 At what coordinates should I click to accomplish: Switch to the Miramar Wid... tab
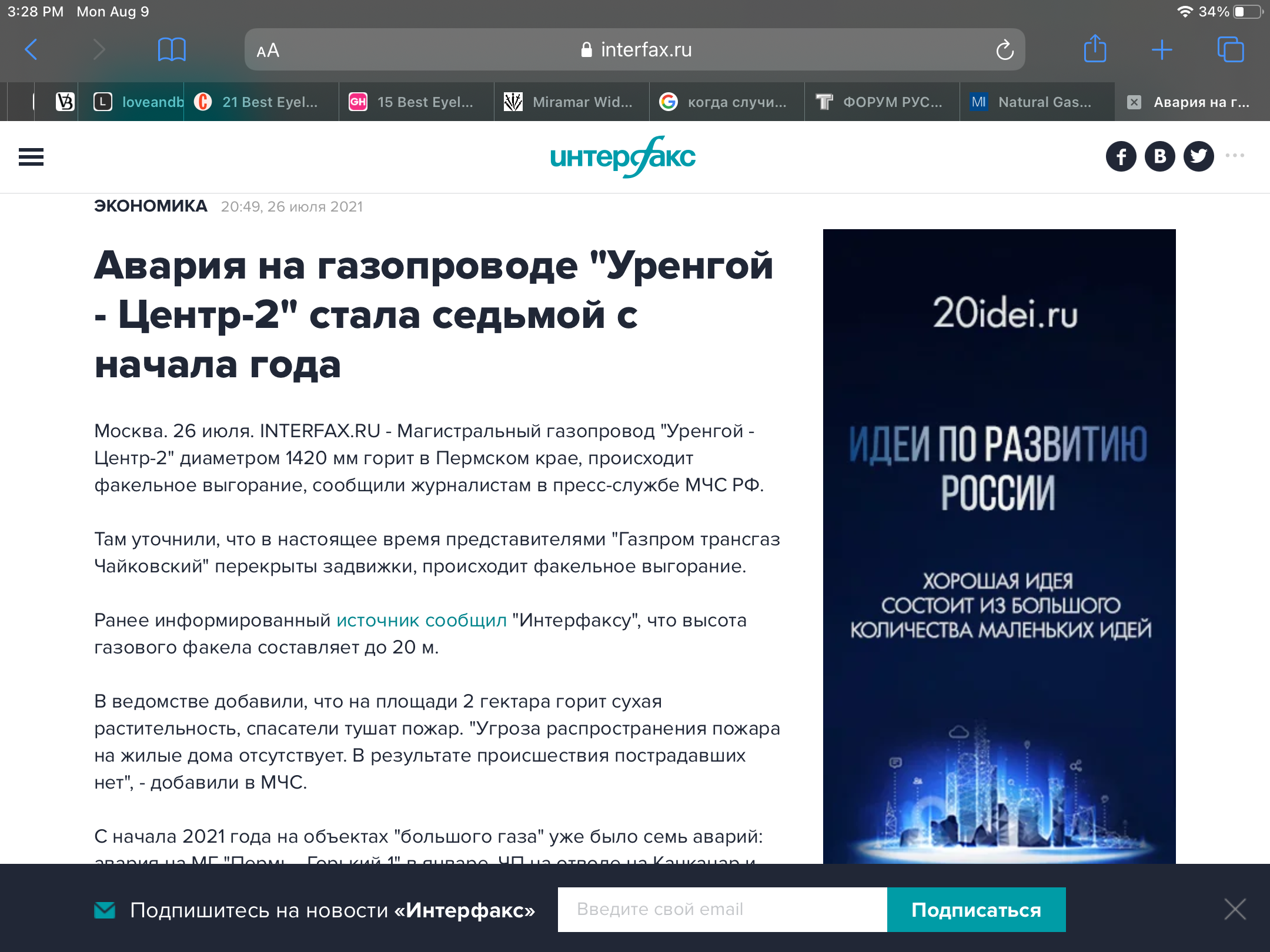pos(571,102)
